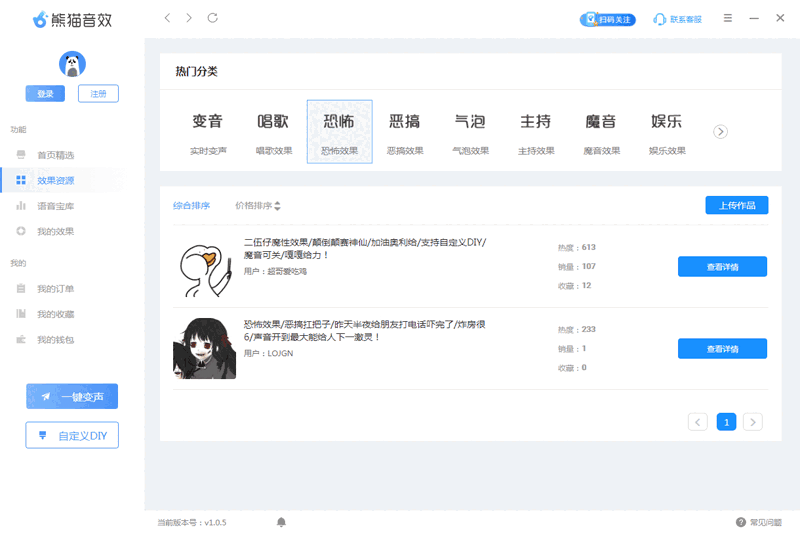Open 我的订单 sidebar item

tap(56, 289)
